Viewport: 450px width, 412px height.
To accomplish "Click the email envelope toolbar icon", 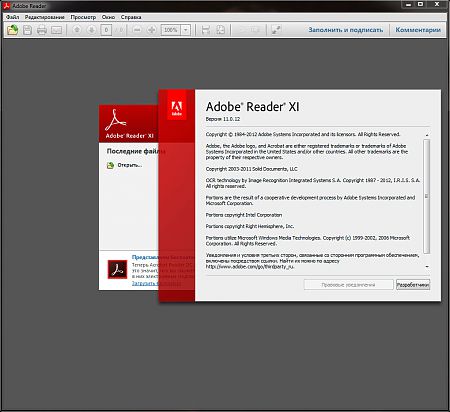I will (x=56, y=30).
